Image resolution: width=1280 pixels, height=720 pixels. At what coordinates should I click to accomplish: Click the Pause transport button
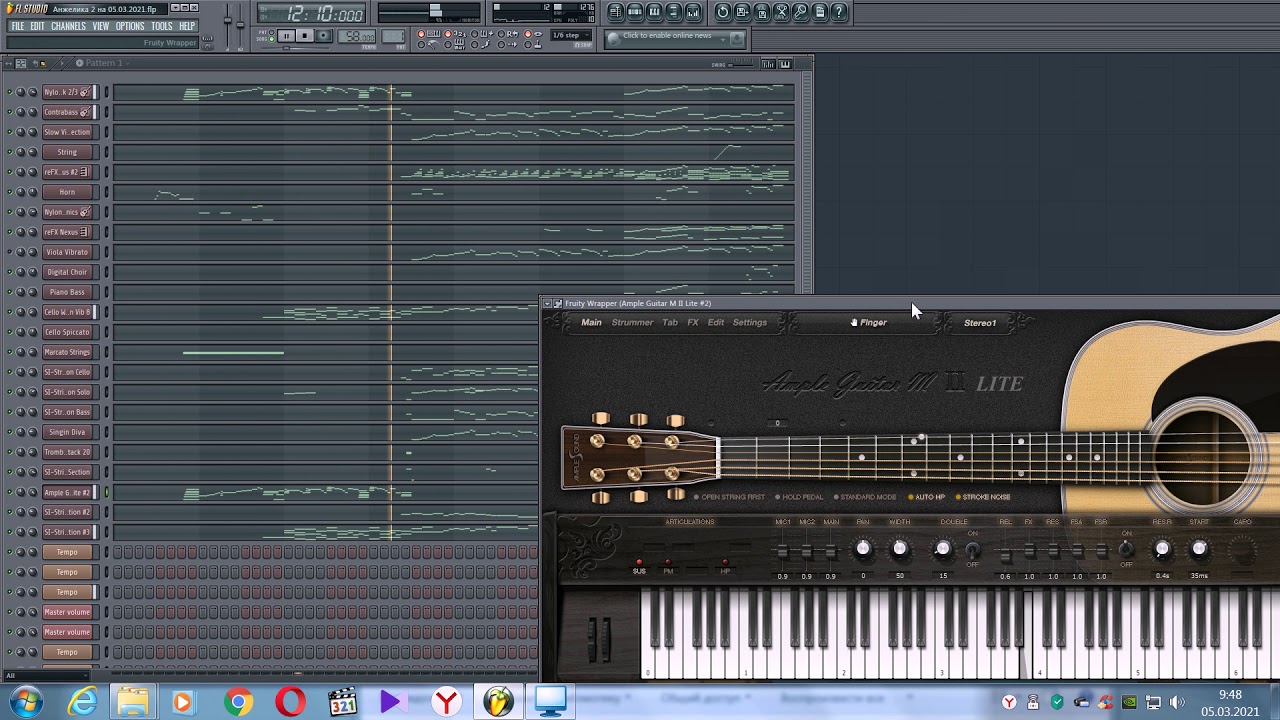(x=286, y=36)
